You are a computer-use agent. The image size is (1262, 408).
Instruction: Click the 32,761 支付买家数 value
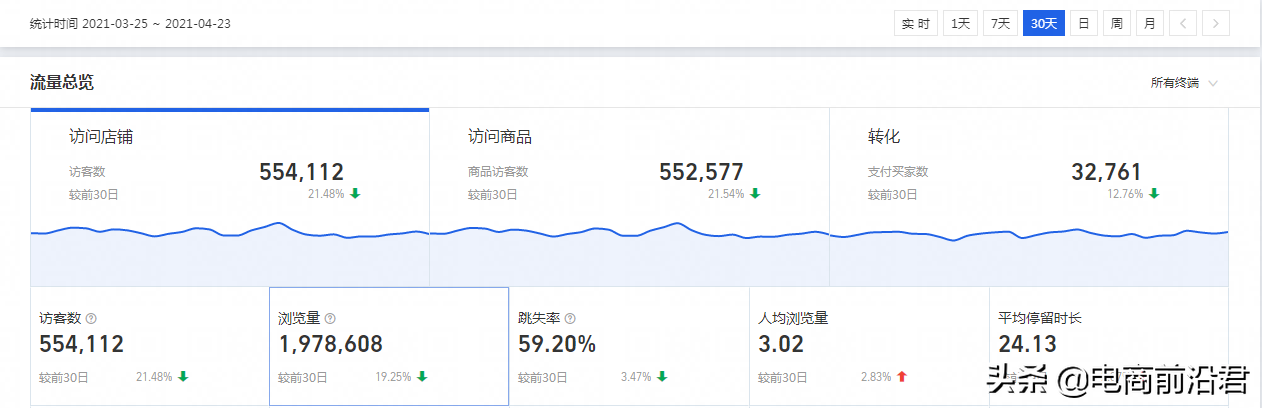(1106, 172)
